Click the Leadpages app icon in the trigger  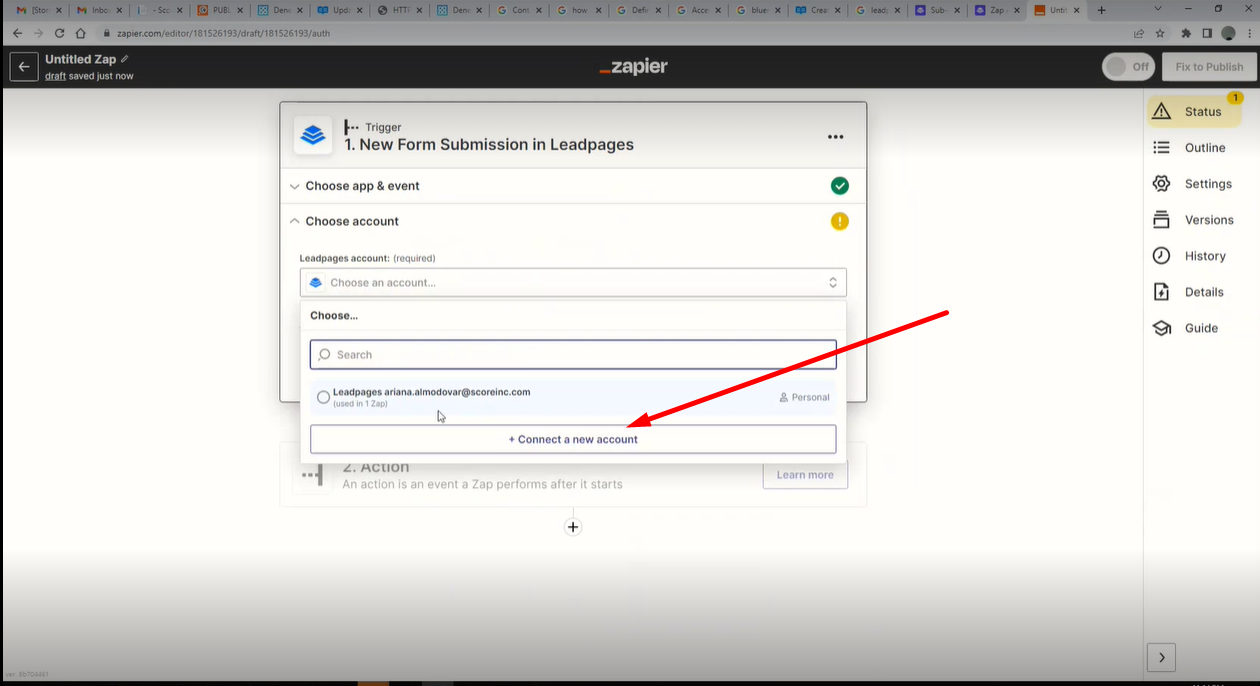[x=313, y=135]
